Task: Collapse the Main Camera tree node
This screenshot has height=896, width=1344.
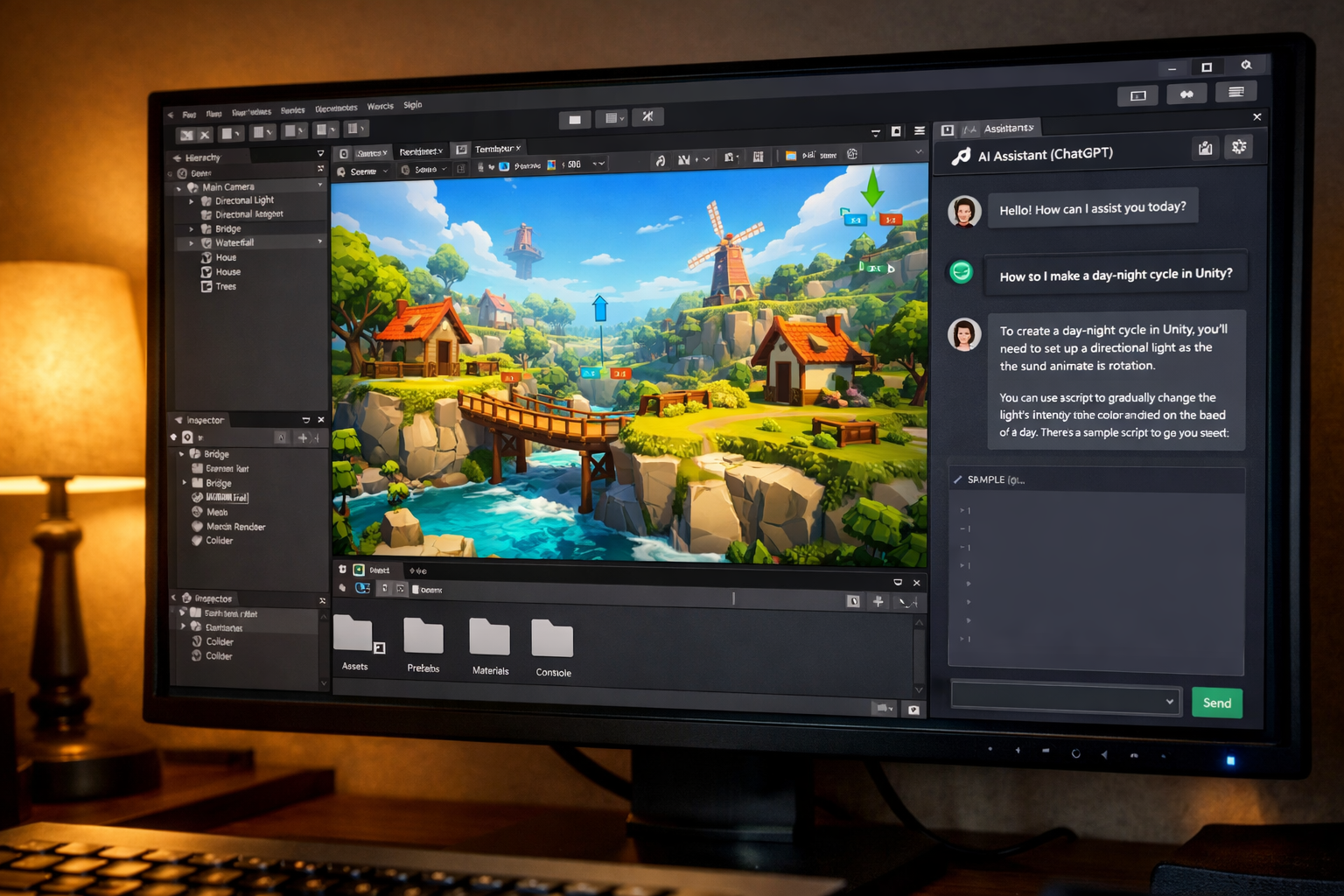Action: click(179, 188)
